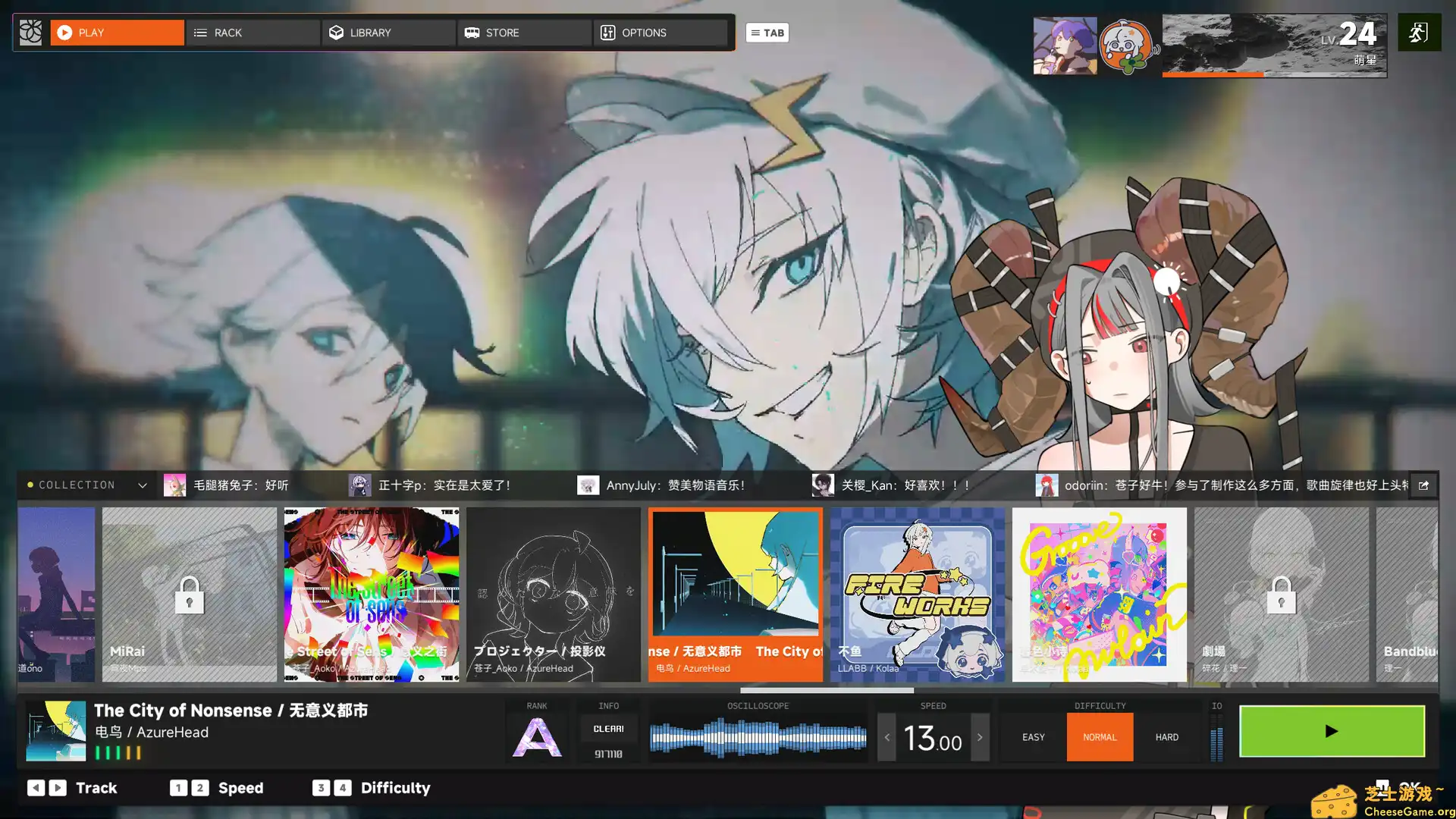Open the STORE menu tab
Screen dimensions: 1456x819
pos(523,33)
